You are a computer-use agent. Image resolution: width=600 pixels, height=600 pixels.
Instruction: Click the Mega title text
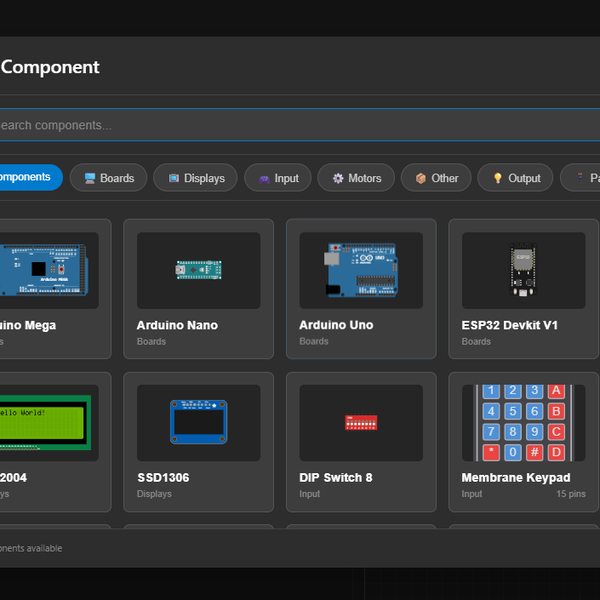tap(28, 325)
